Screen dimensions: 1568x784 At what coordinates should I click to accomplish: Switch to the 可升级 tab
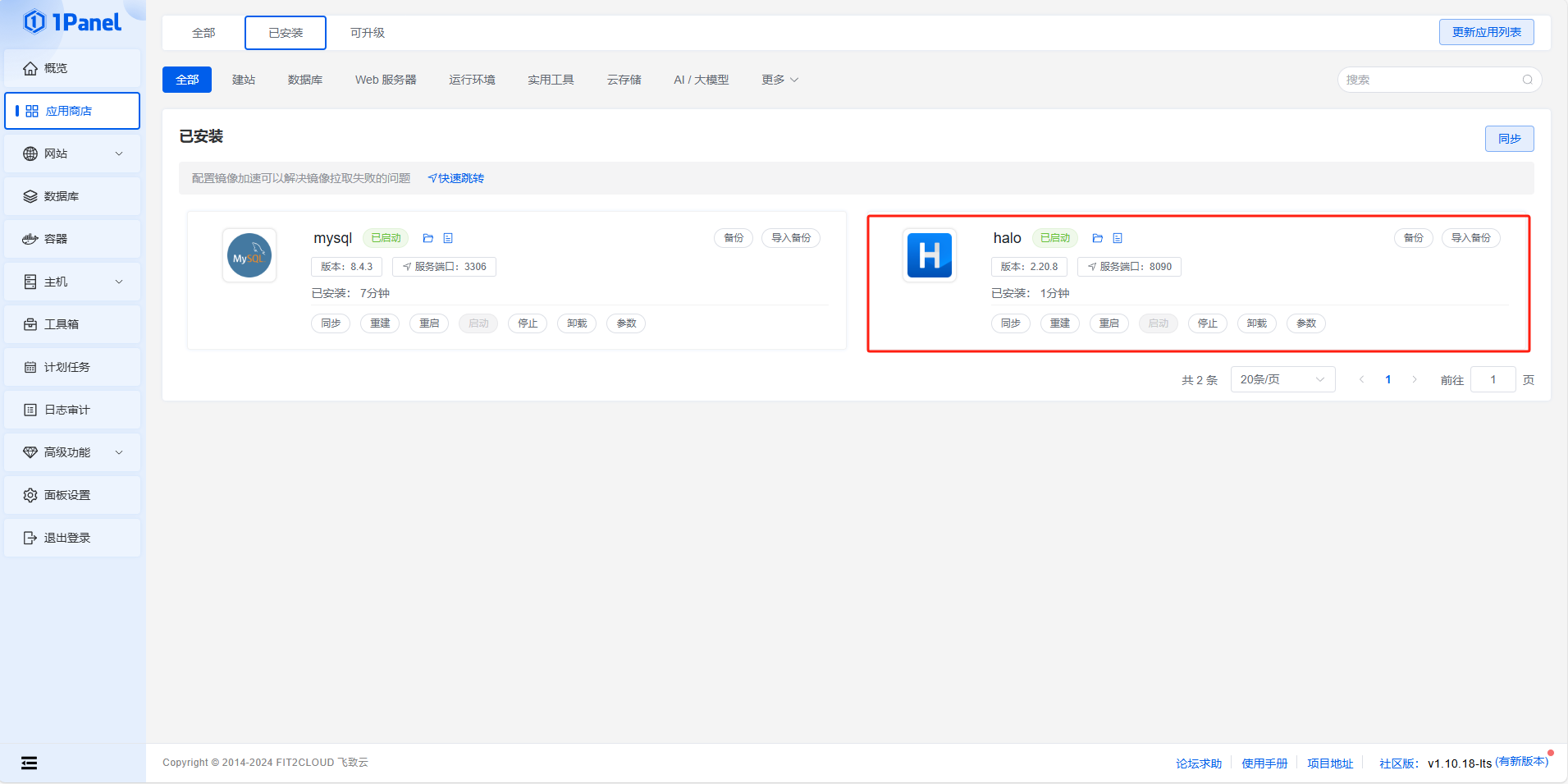coord(368,33)
